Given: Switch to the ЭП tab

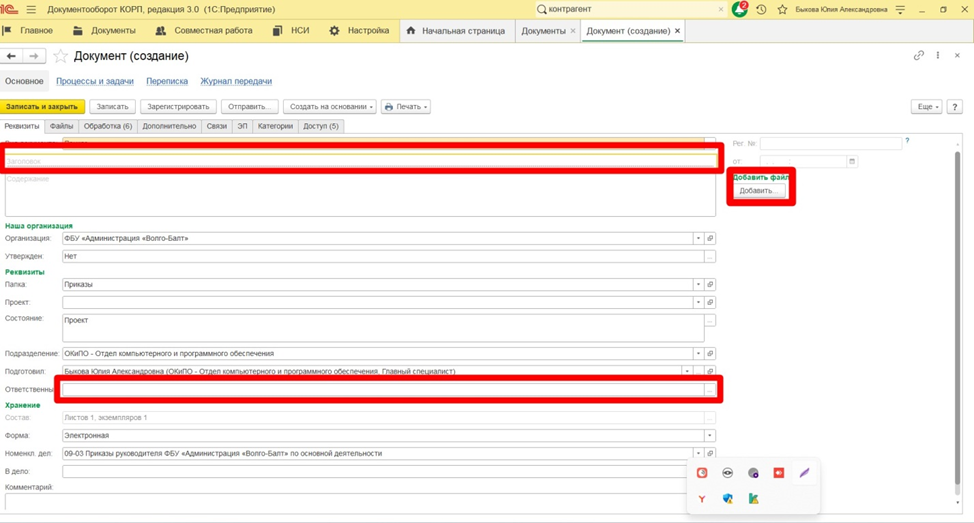Looking at the screenshot, I should (x=242, y=126).
